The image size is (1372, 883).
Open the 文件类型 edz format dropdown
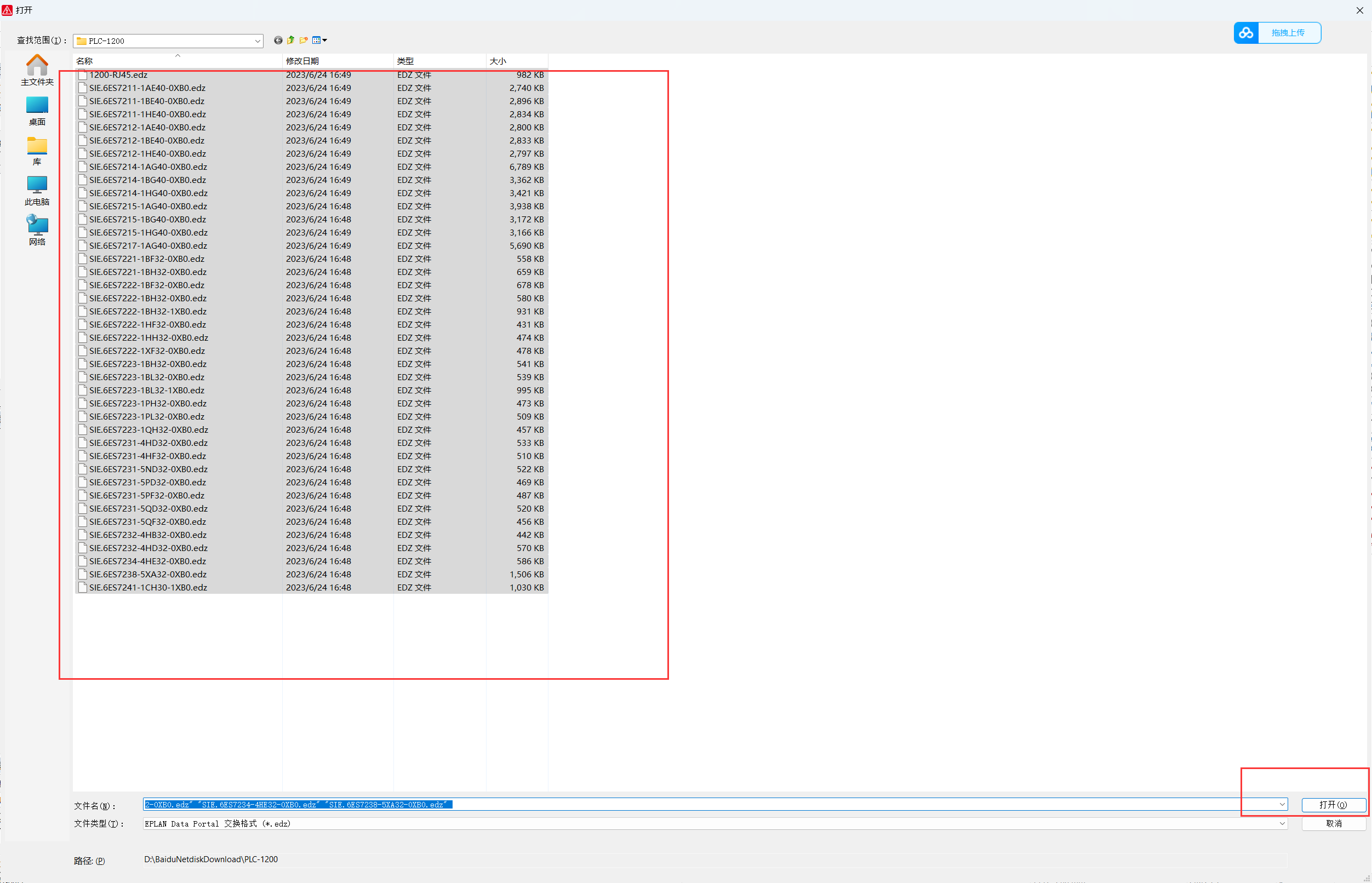tap(1282, 823)
